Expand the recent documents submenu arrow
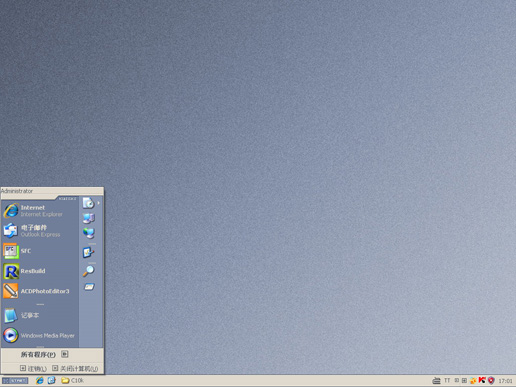516x387 pixels. click(x=99, y=203)
